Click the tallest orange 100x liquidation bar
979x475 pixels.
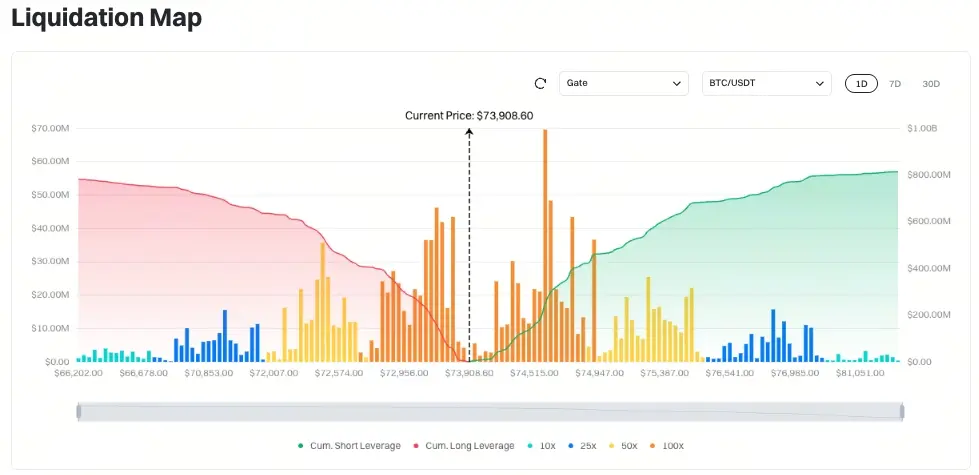coord(545,245)
